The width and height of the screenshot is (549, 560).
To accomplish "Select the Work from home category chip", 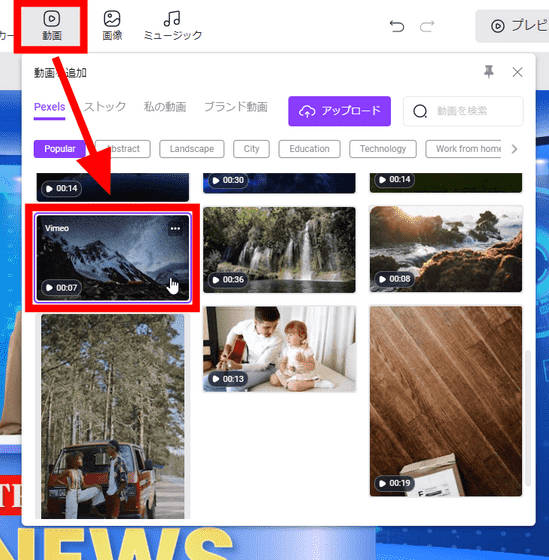I will pos(463,149).
